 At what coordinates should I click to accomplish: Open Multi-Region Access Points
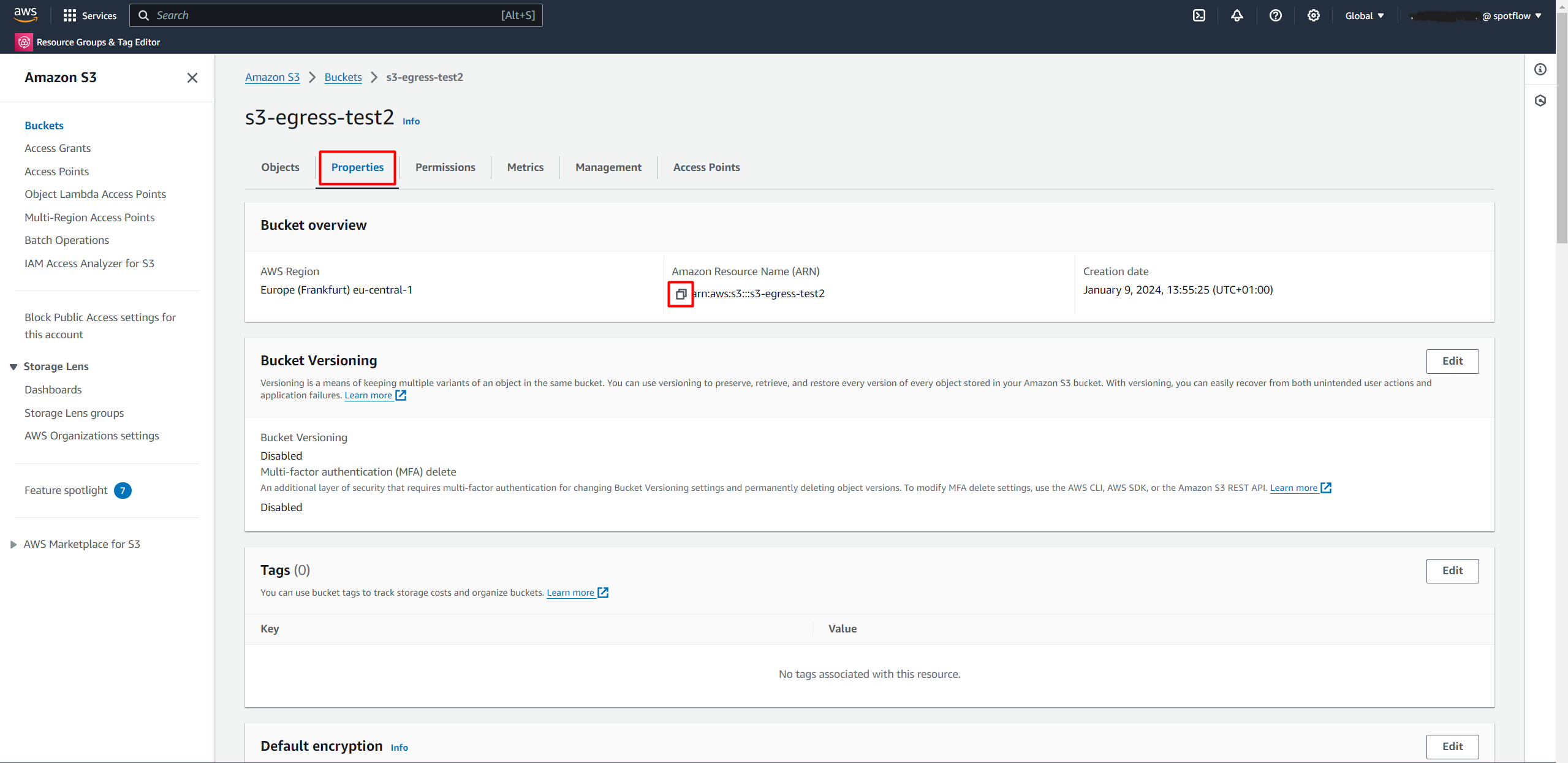(x=89, y=218)
